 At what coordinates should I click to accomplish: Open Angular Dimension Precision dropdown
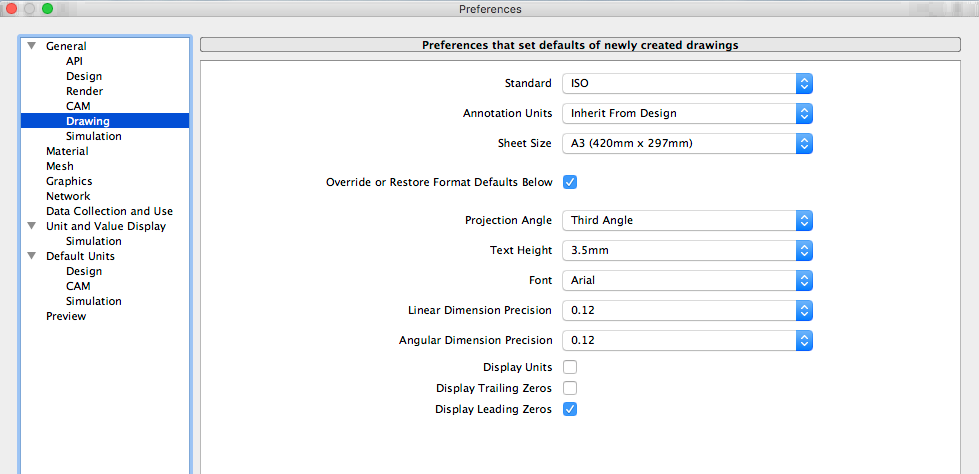686,340
